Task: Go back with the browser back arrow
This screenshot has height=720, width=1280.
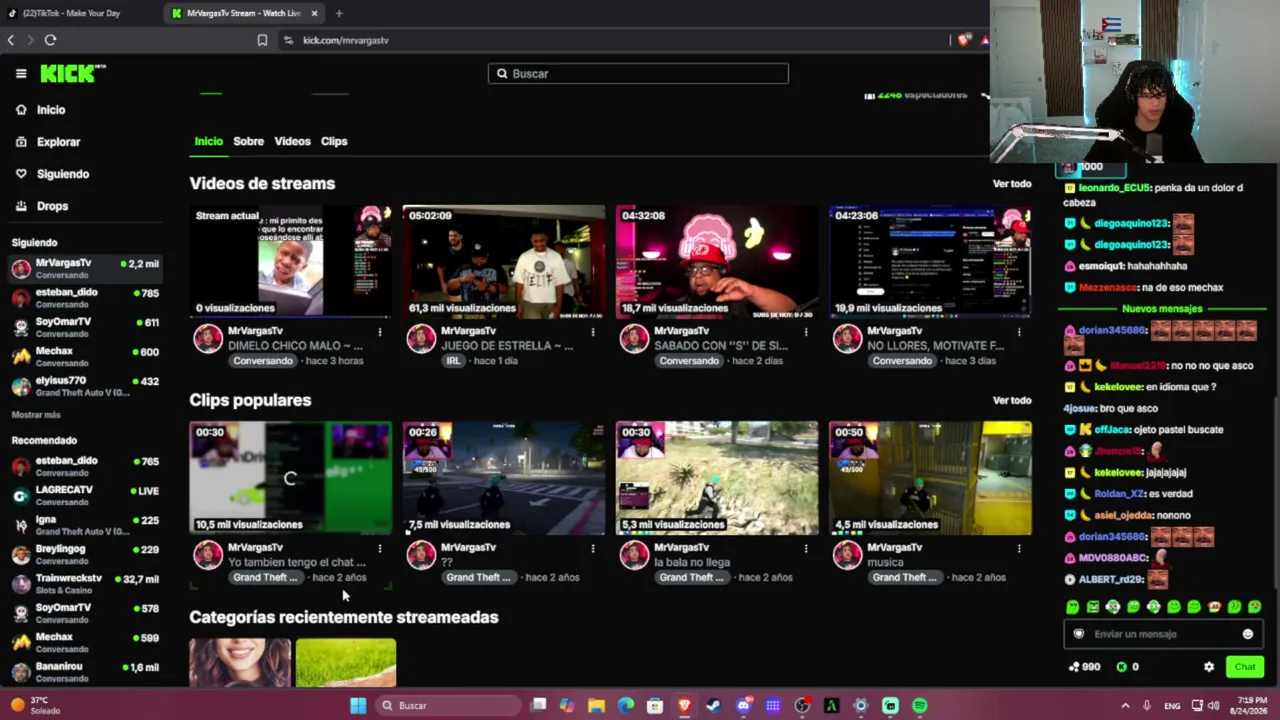Action: point(11,40)
